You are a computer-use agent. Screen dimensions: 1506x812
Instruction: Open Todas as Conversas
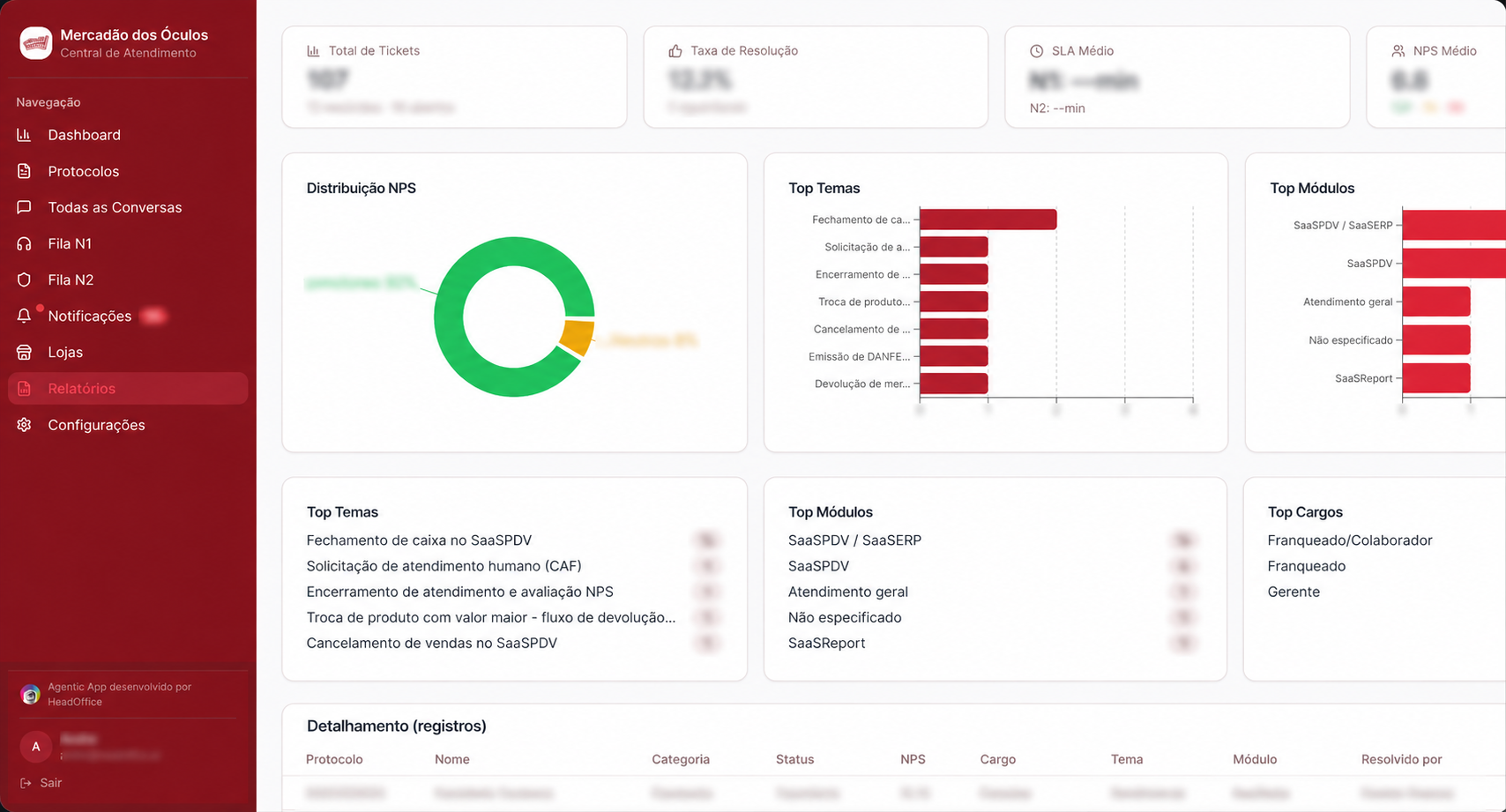pos(128,207)
